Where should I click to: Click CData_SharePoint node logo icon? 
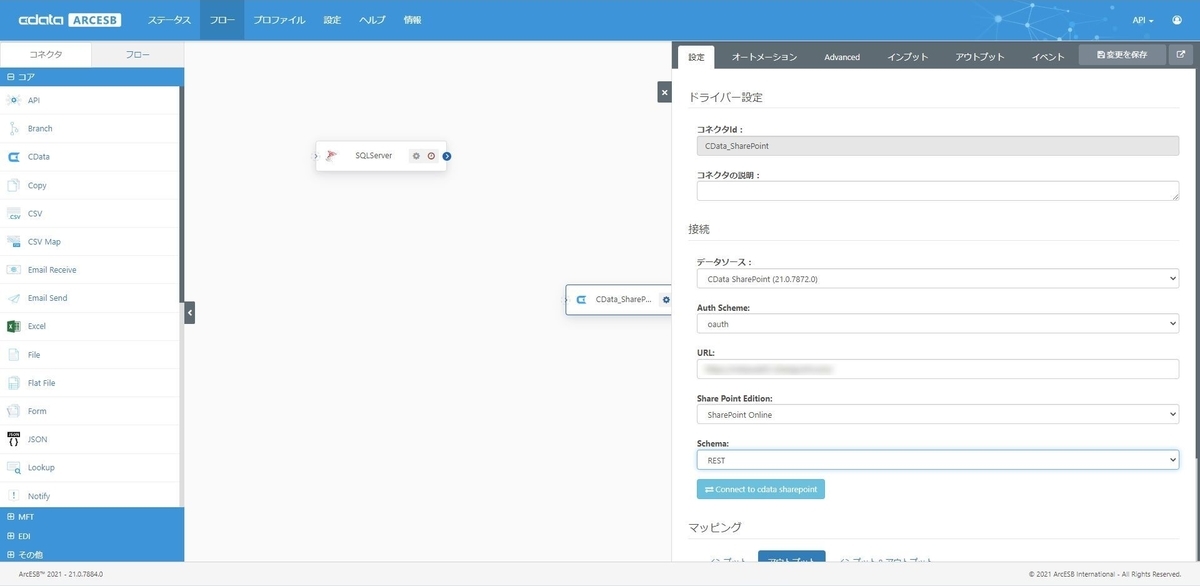[x=581, y=300]
